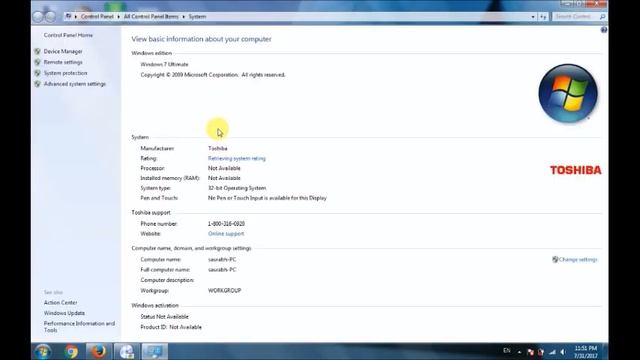Open Windows Update under See also
Image resolution: width=640 pixels, height=360 pixels.
tap(64, 313)
